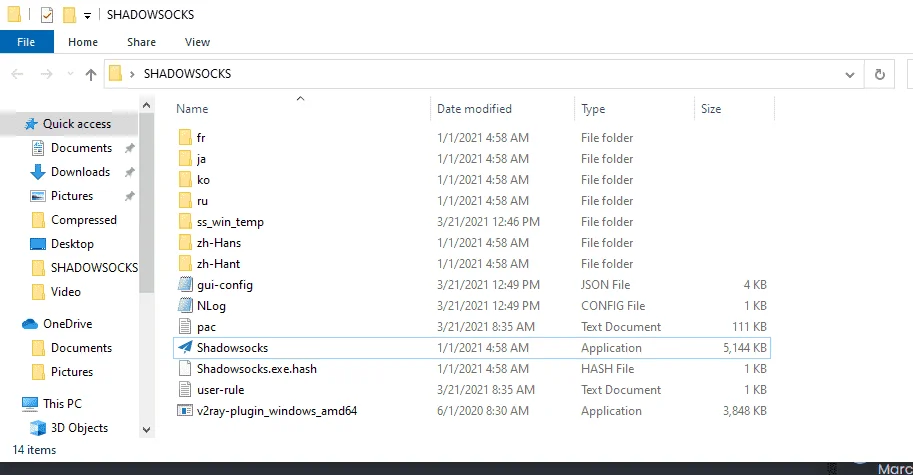This screenshot has height=475, width=913.
Task: Select the gui-config JSON file icon
Action: 185,285
